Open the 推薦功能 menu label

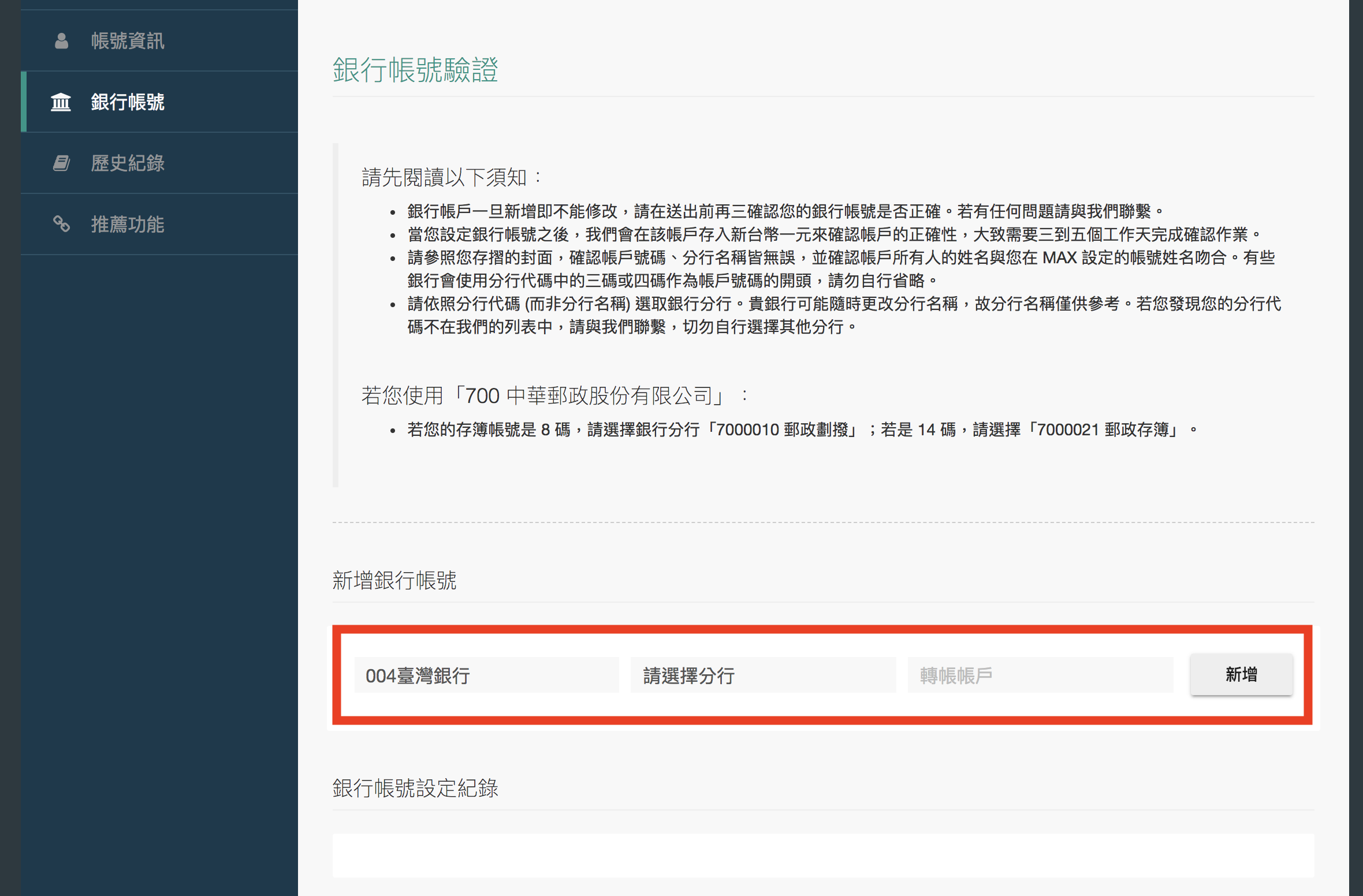pyautogui.click(x=128, y=224)
